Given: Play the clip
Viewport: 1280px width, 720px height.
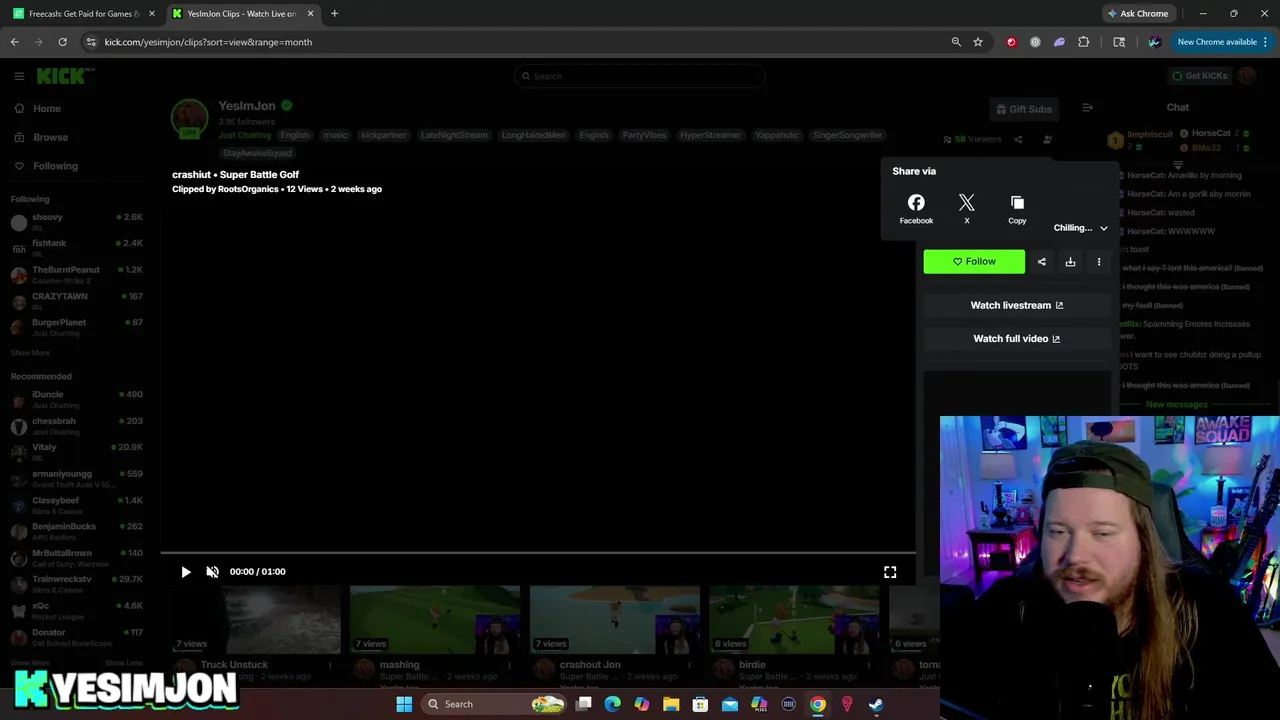Looking at the screenshot, I should point(186,572).
